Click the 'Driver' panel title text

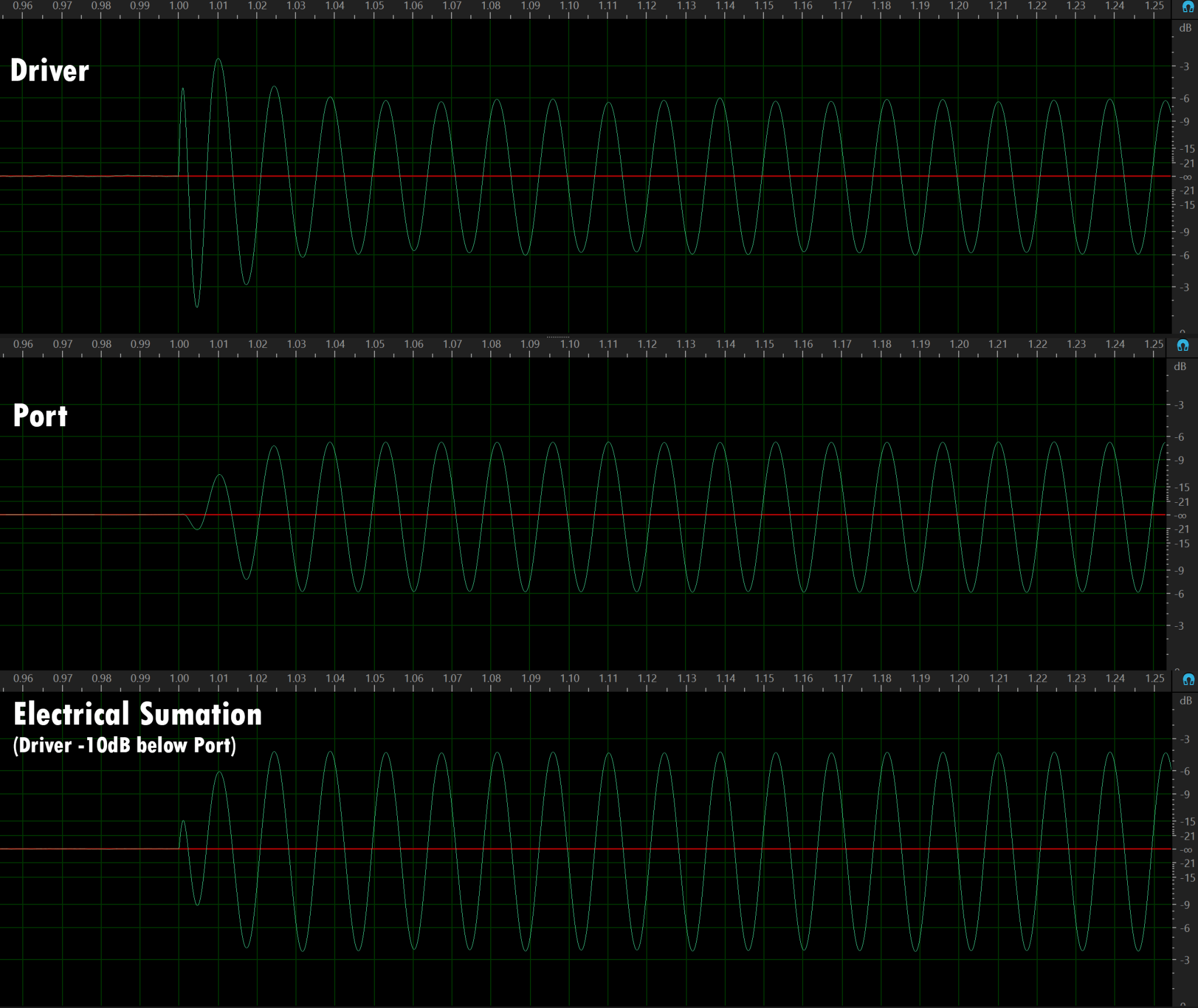pos(50,71)
